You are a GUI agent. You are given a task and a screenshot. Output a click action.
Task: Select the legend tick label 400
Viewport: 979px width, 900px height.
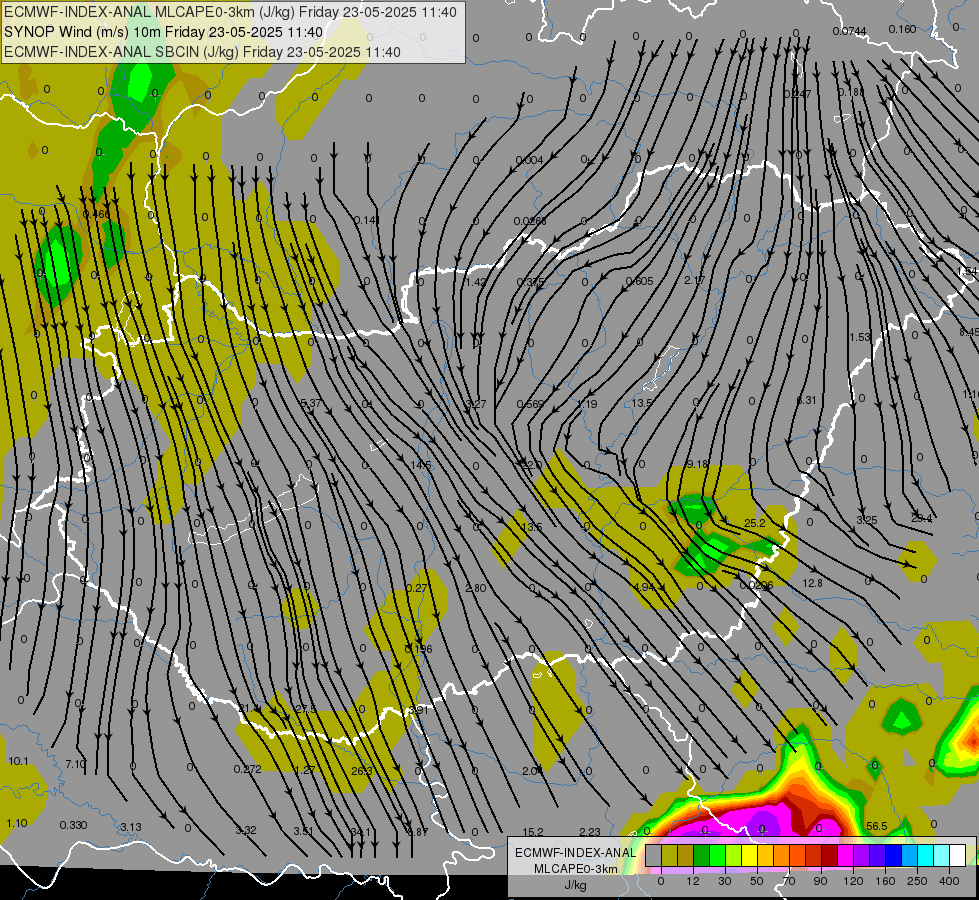(x=949, y=881)
